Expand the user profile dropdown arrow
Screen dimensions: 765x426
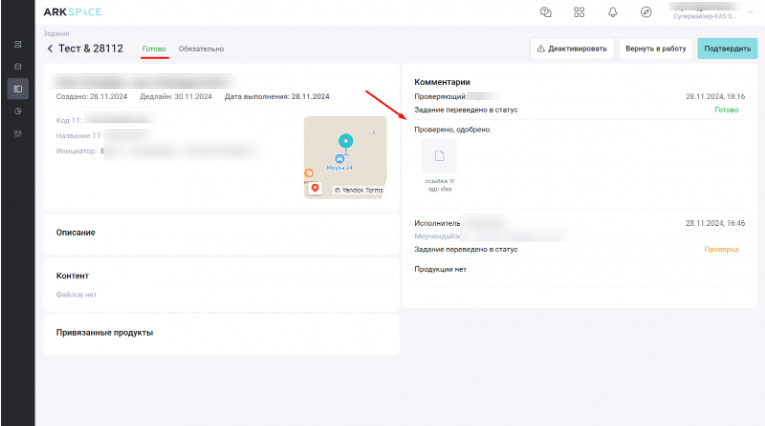click(x=750, y=12)
